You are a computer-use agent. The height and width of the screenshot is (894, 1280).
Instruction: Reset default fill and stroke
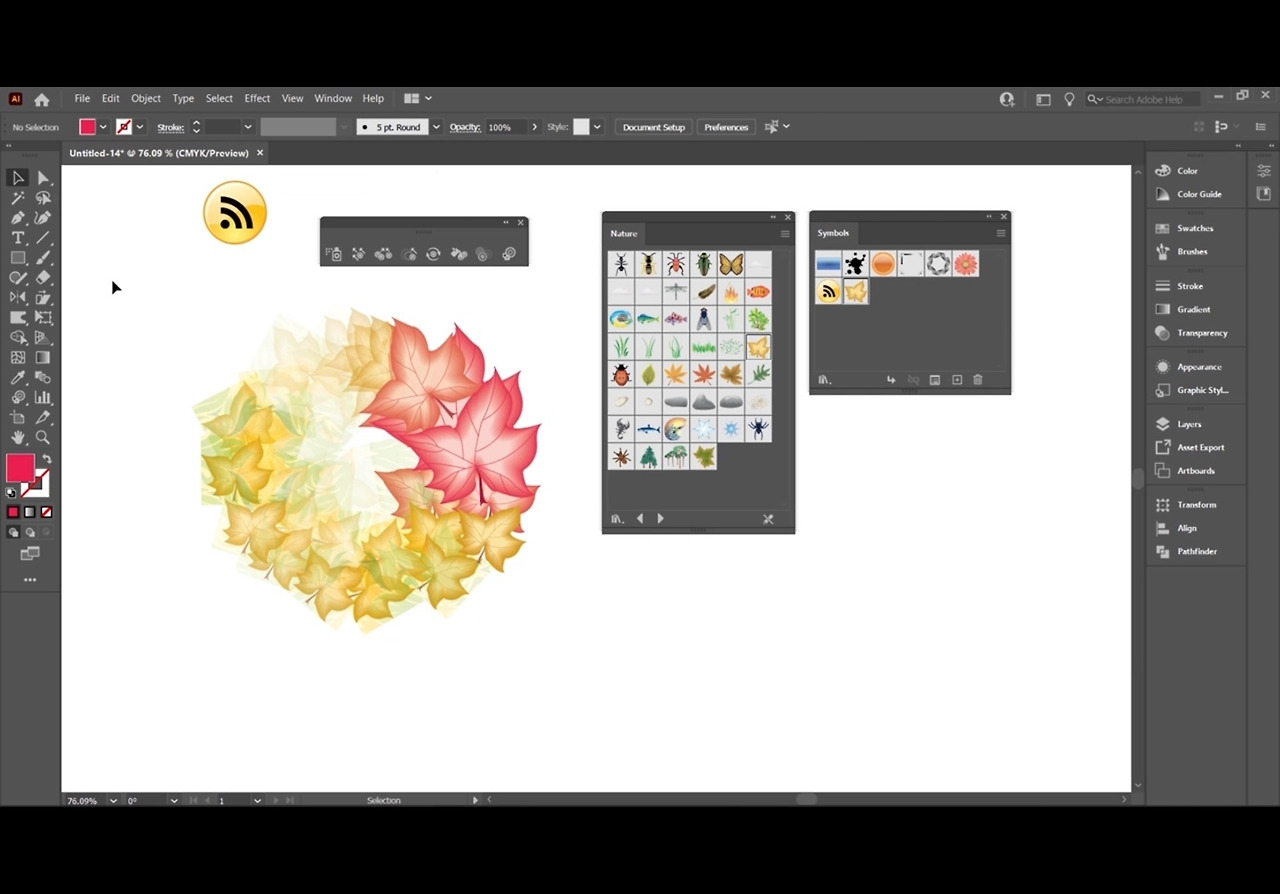[x=11, y=492]
